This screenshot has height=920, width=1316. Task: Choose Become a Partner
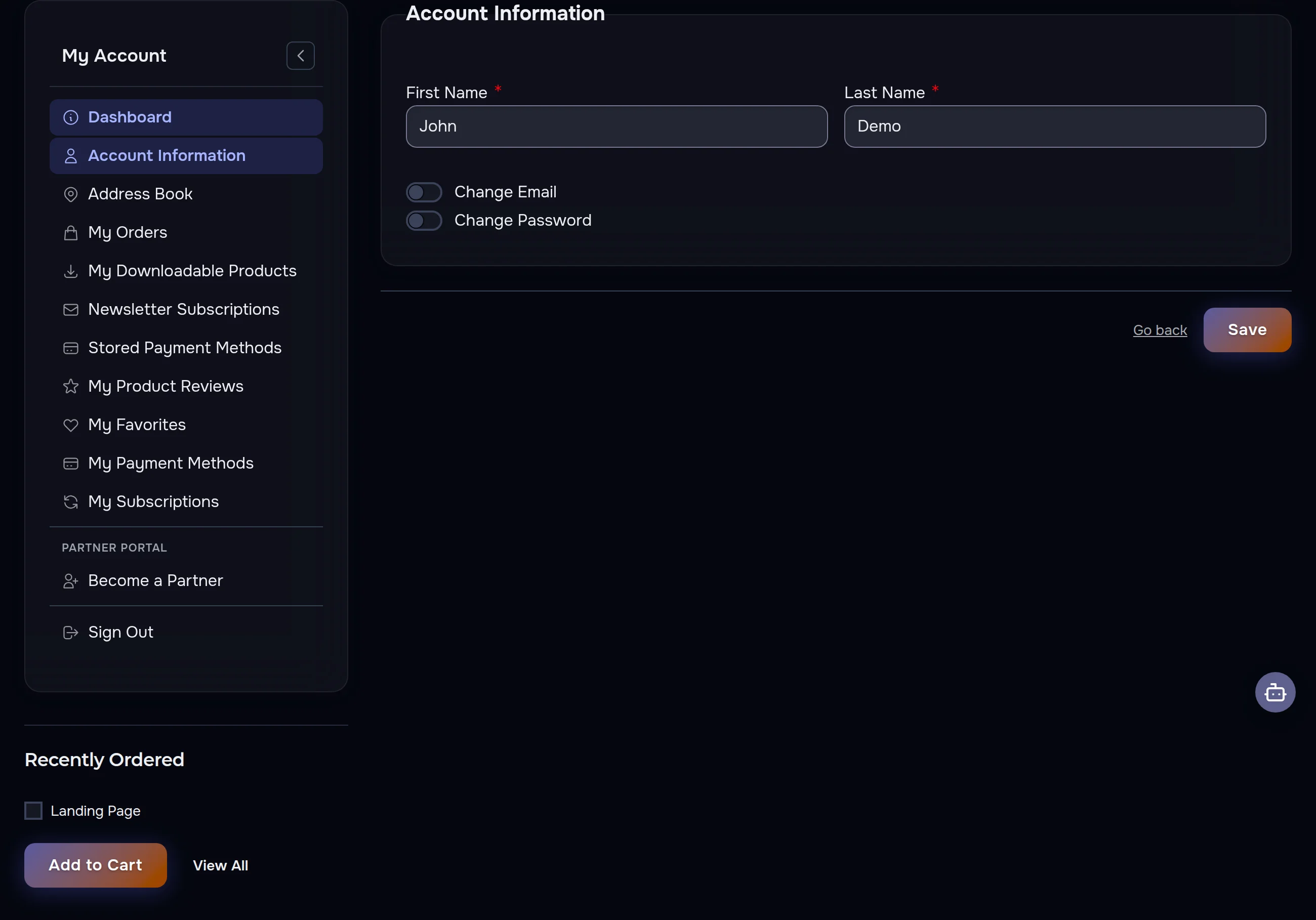(186, 580)
